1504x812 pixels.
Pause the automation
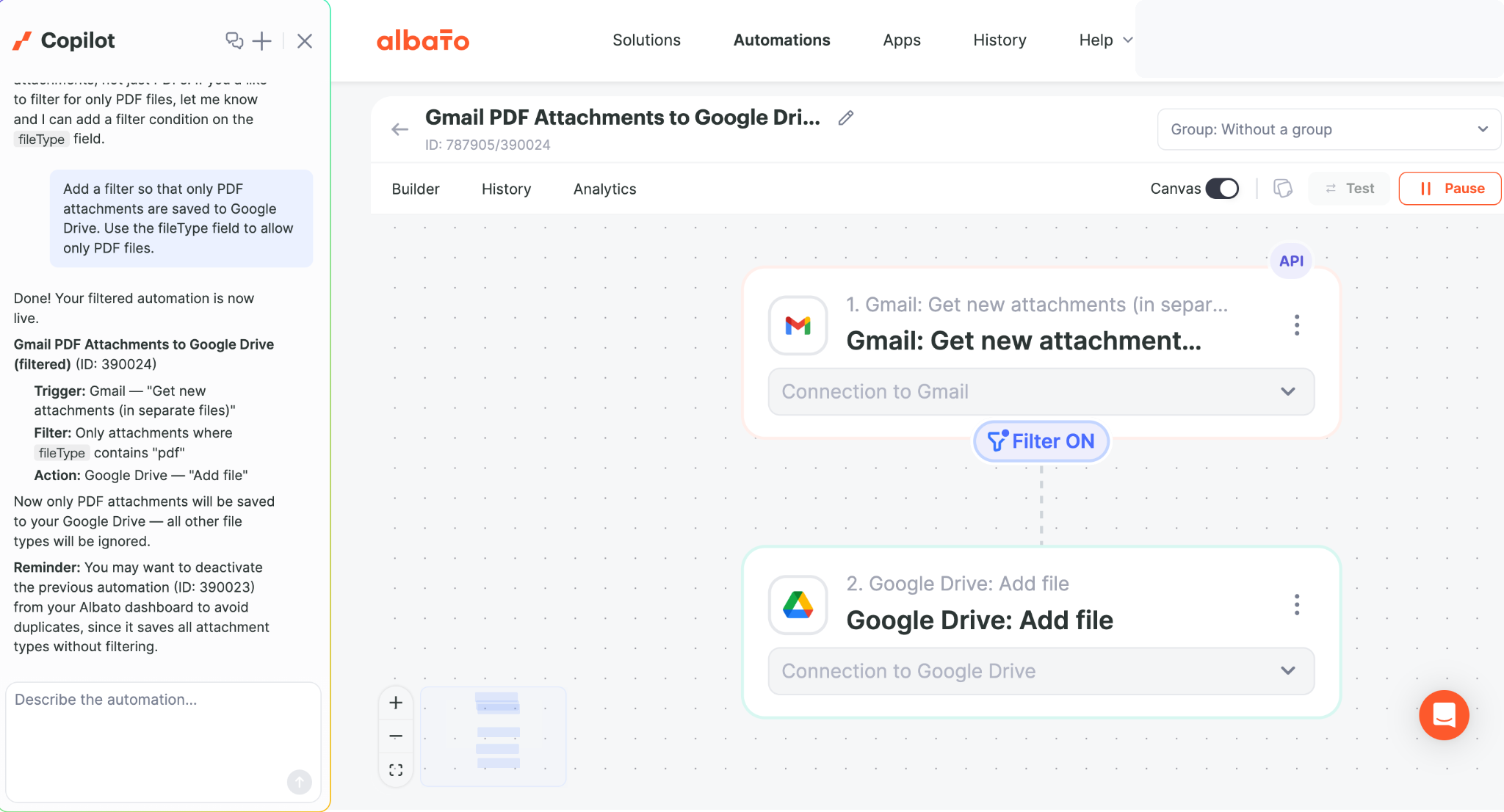(x=1450, y=189)
